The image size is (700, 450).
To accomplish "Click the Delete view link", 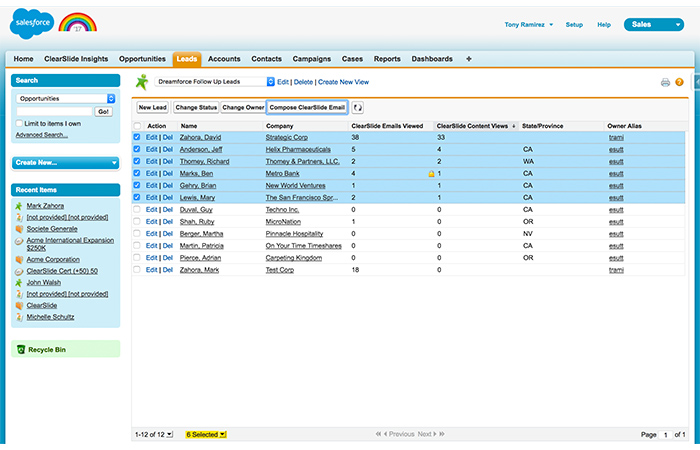I will tap(303, 82).
